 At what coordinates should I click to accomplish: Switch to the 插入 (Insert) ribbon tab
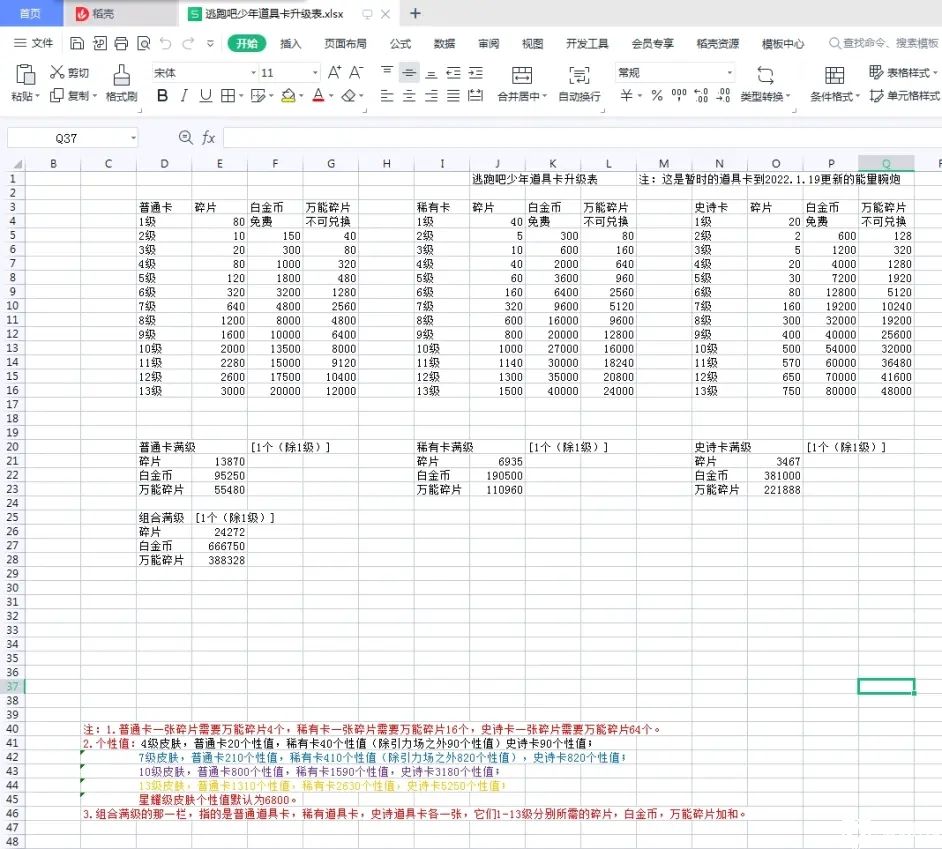(291, 44)
